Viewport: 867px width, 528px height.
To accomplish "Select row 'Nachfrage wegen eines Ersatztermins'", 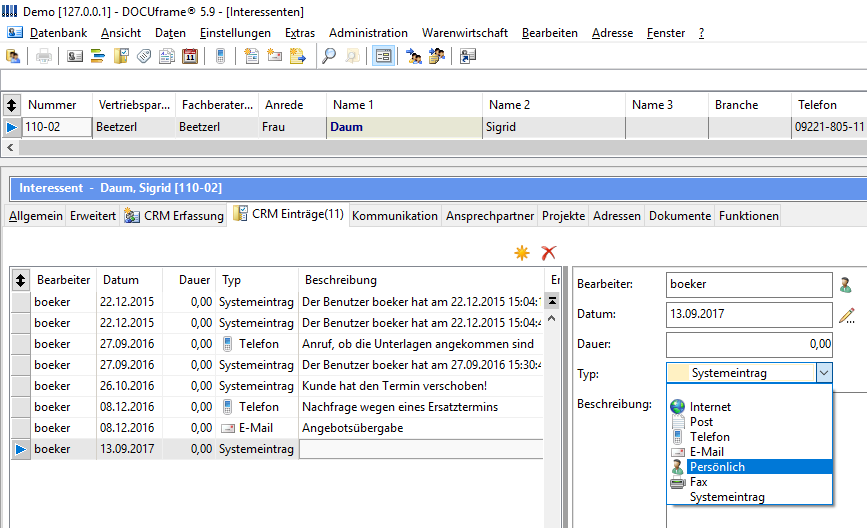I will pos(278,407).
